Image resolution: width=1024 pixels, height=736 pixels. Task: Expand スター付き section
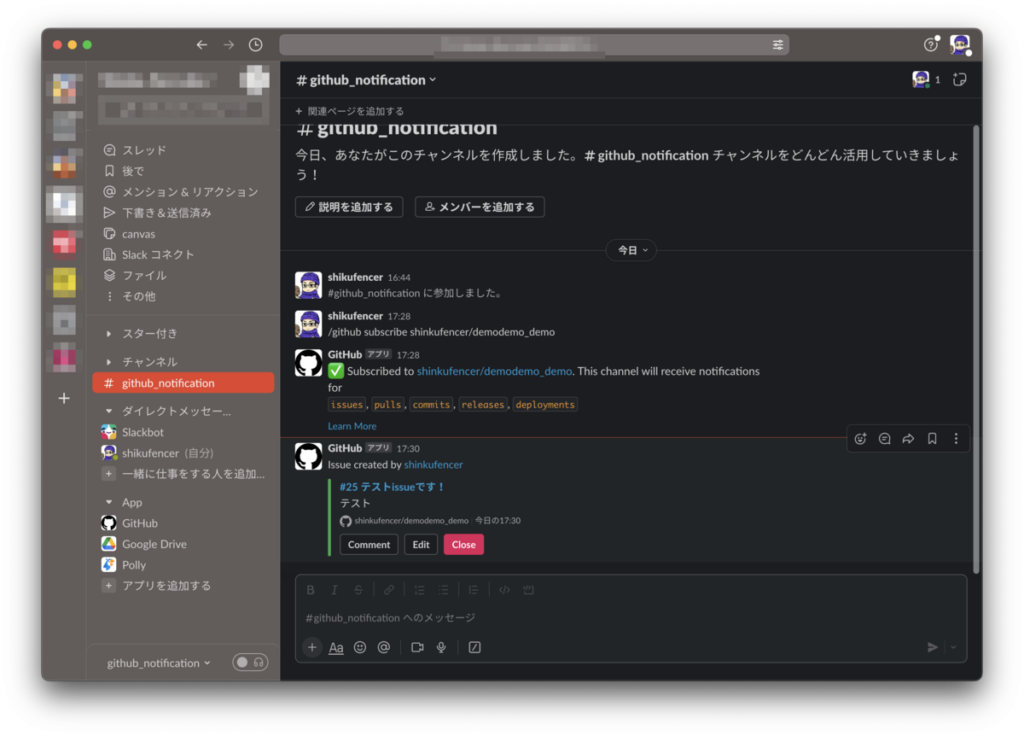coord(108,334)
